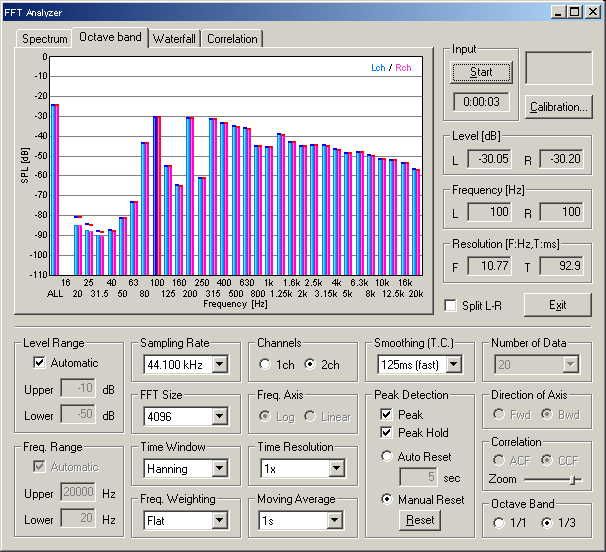The height and width of the screenshot is (552, 606).
Task: Enable the Split L-R checkbox
Action: tap(451, 305)
